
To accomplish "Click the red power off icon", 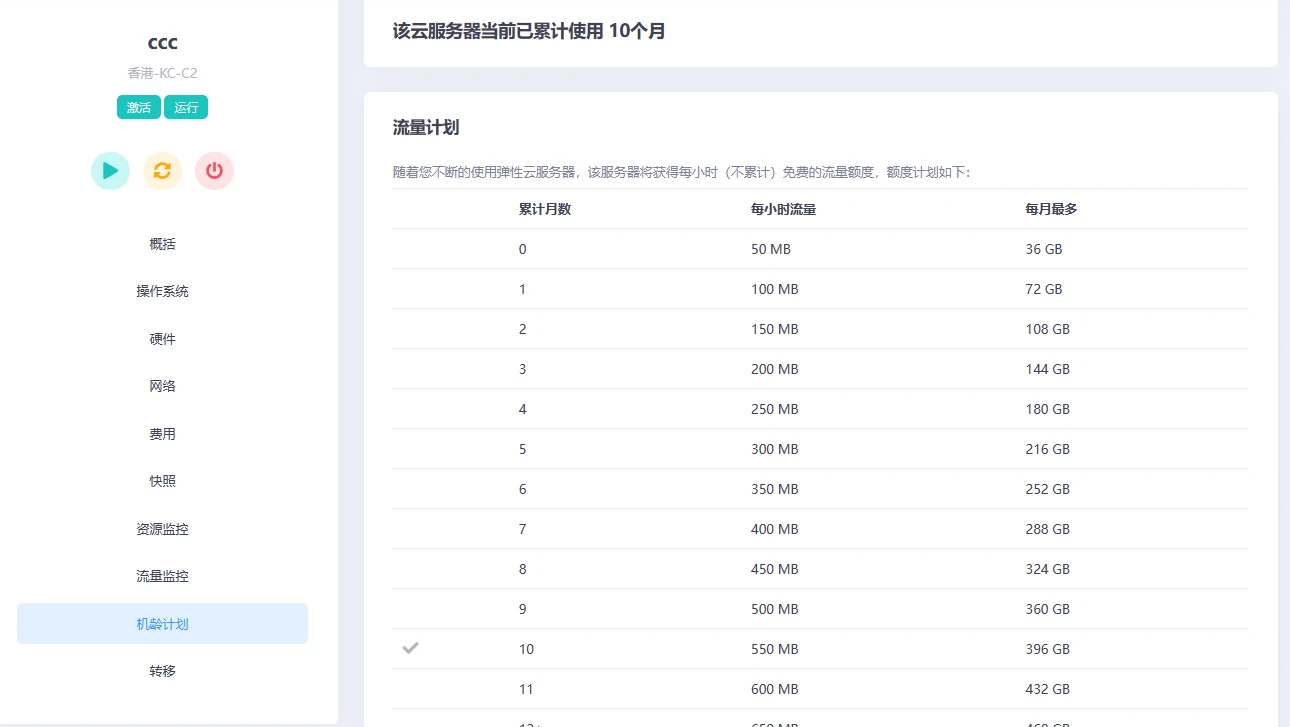I will click(x=214, y=171).
